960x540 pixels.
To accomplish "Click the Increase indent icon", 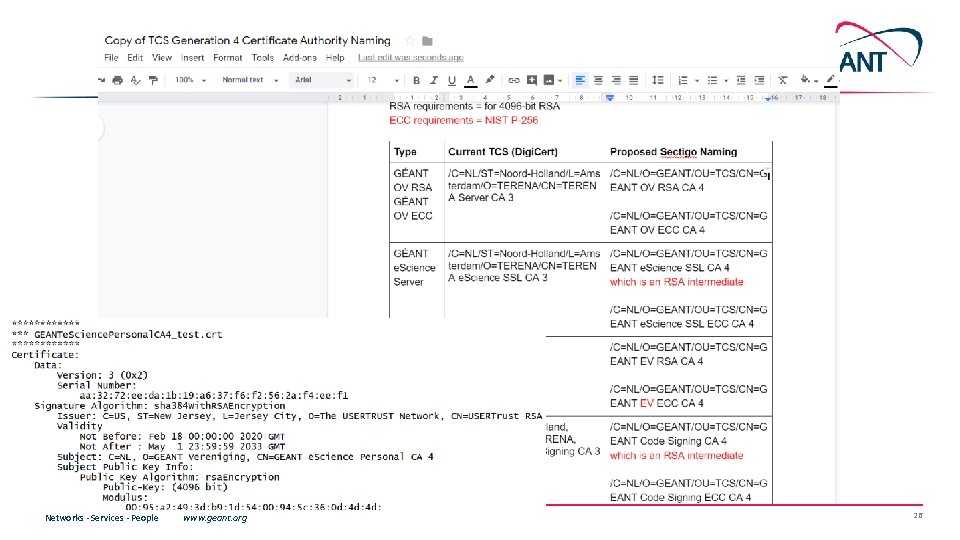I will coord(759,80).
